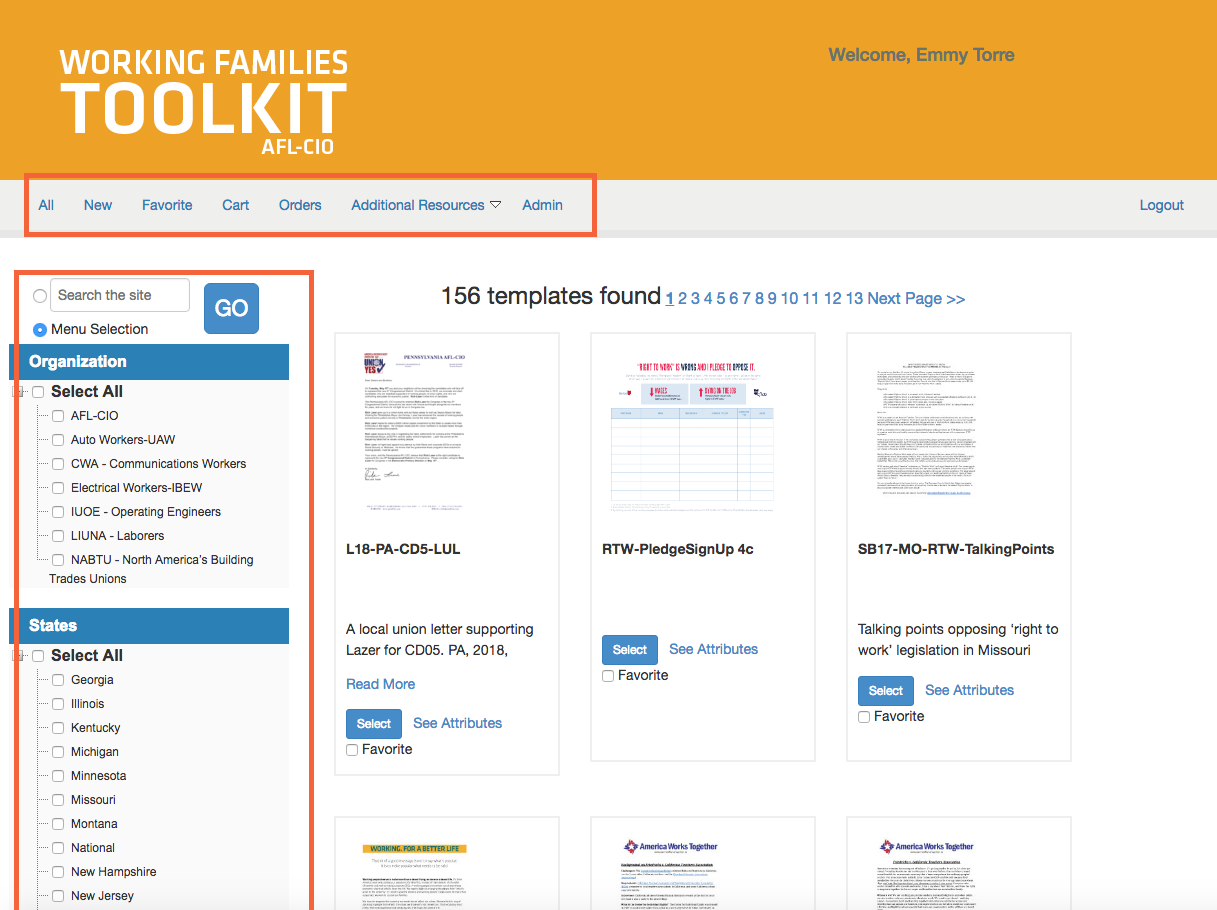The width and height of the screenshot is (1217, 910).
Task: Go to results page 13
Action: point(854,299)
